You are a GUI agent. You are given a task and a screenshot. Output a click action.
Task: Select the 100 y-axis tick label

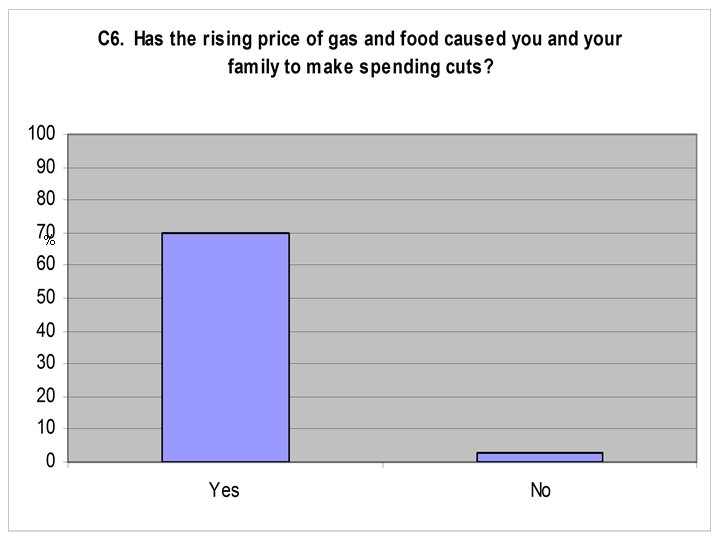pos(41,134)
